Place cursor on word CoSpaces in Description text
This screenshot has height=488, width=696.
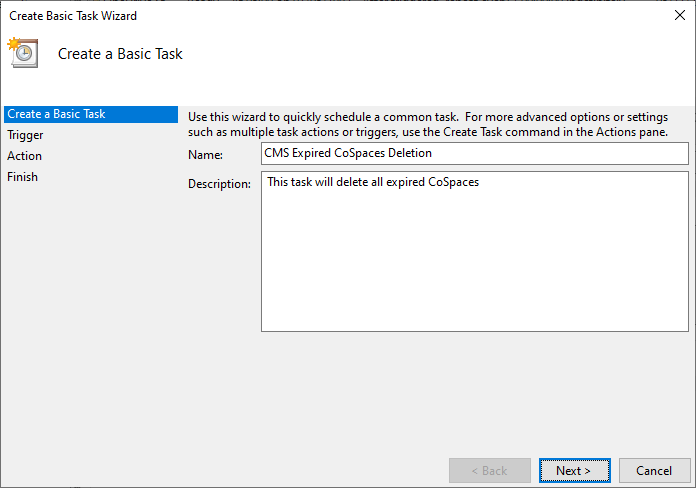point(453,182)
